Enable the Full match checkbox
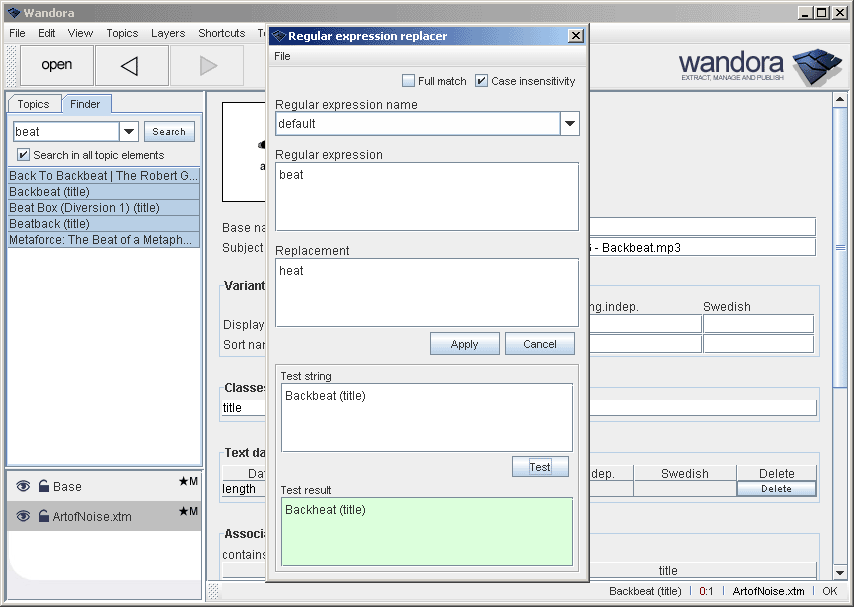Viewport: 854px width, 607px height. [408, 81]
